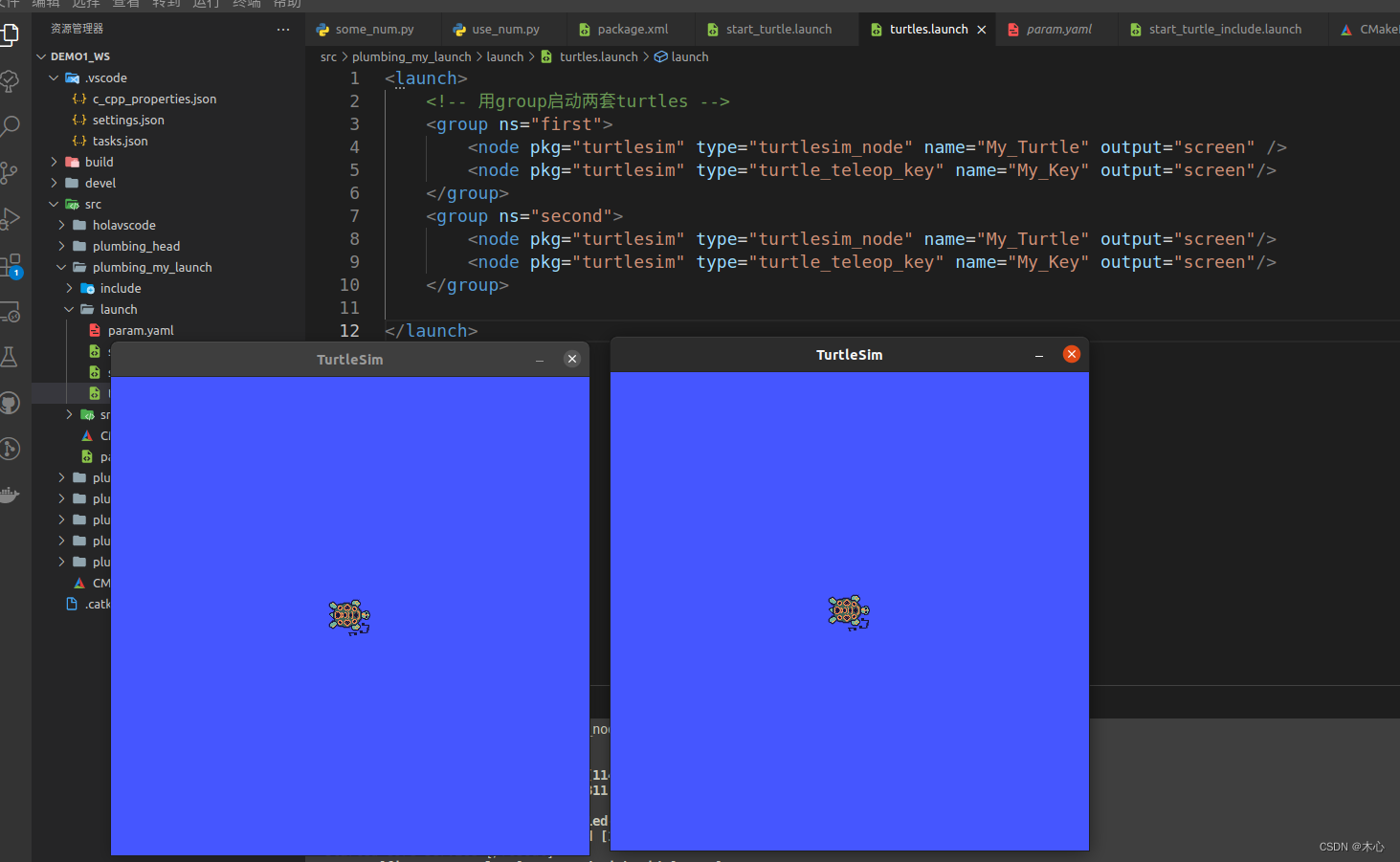Open the Search view in activity bar

coord(11,125)
